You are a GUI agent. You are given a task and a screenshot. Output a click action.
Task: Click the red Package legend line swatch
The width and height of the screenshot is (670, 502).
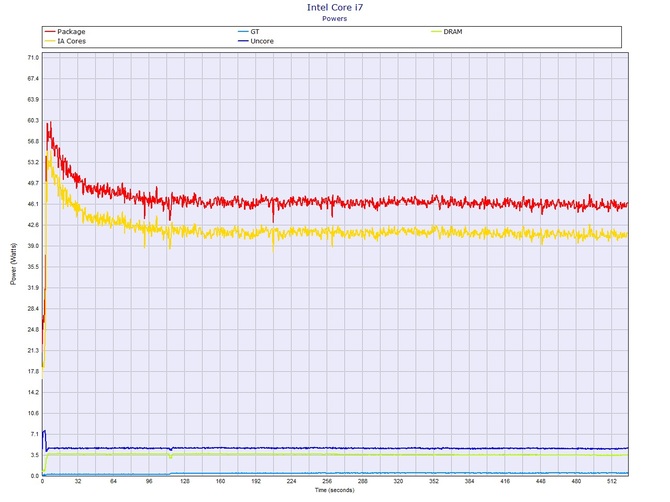50,32
